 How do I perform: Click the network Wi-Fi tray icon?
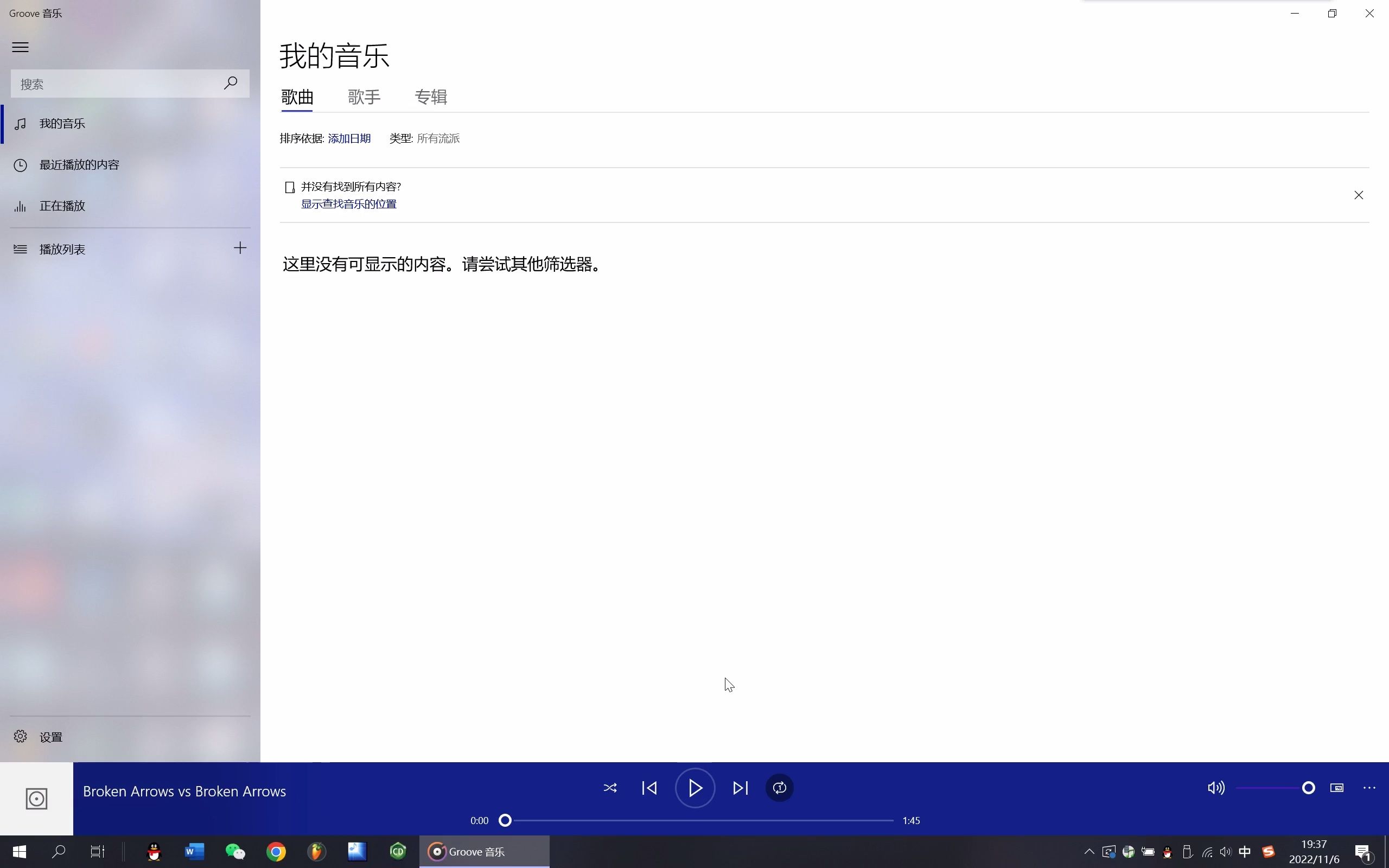pos(1207,852)
